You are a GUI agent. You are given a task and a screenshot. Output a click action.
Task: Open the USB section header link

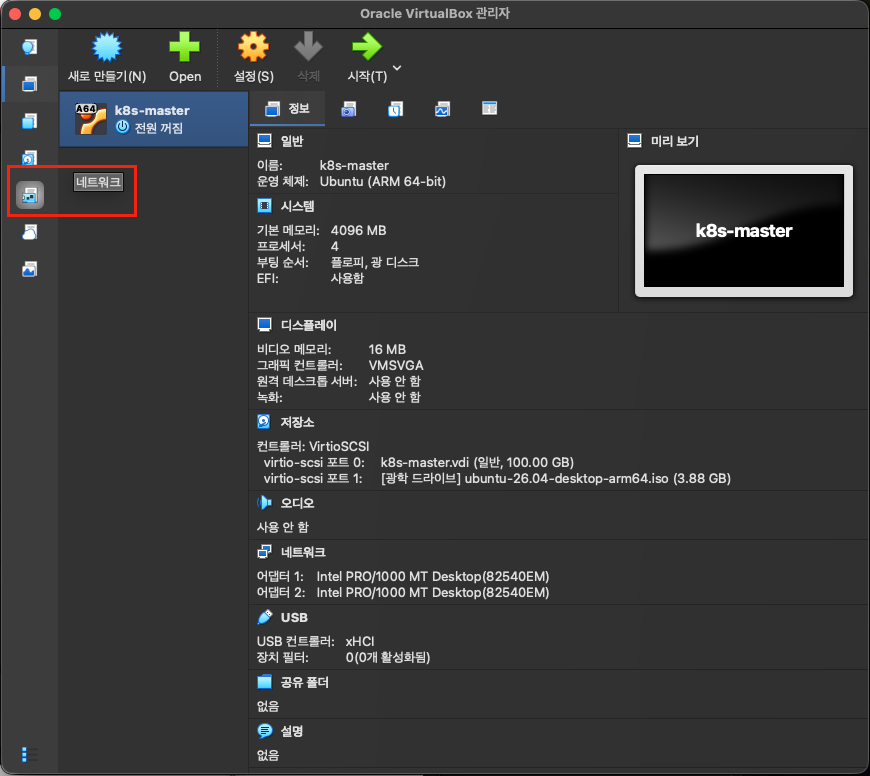click(294, 617)
